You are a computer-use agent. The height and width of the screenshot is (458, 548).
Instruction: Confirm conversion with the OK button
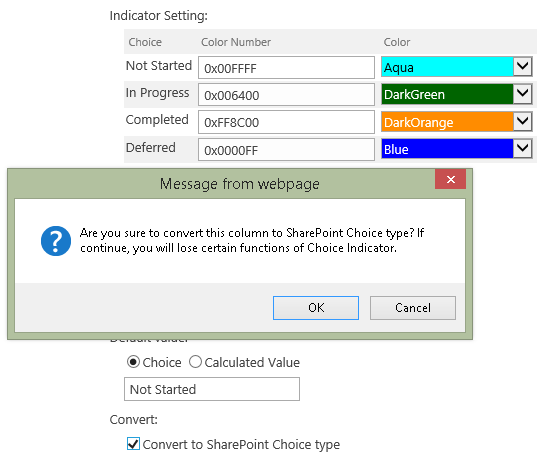[x=316, y=308]
